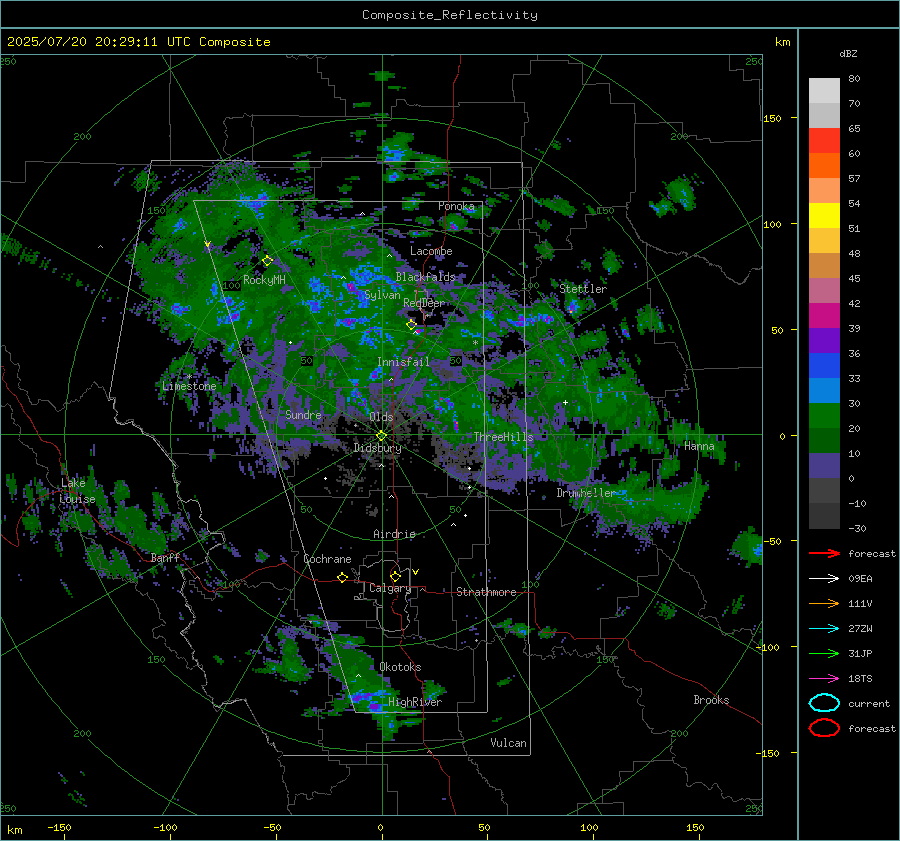Click the Ponoka city label
900x841 pixels.
click(x=456, y=206)
